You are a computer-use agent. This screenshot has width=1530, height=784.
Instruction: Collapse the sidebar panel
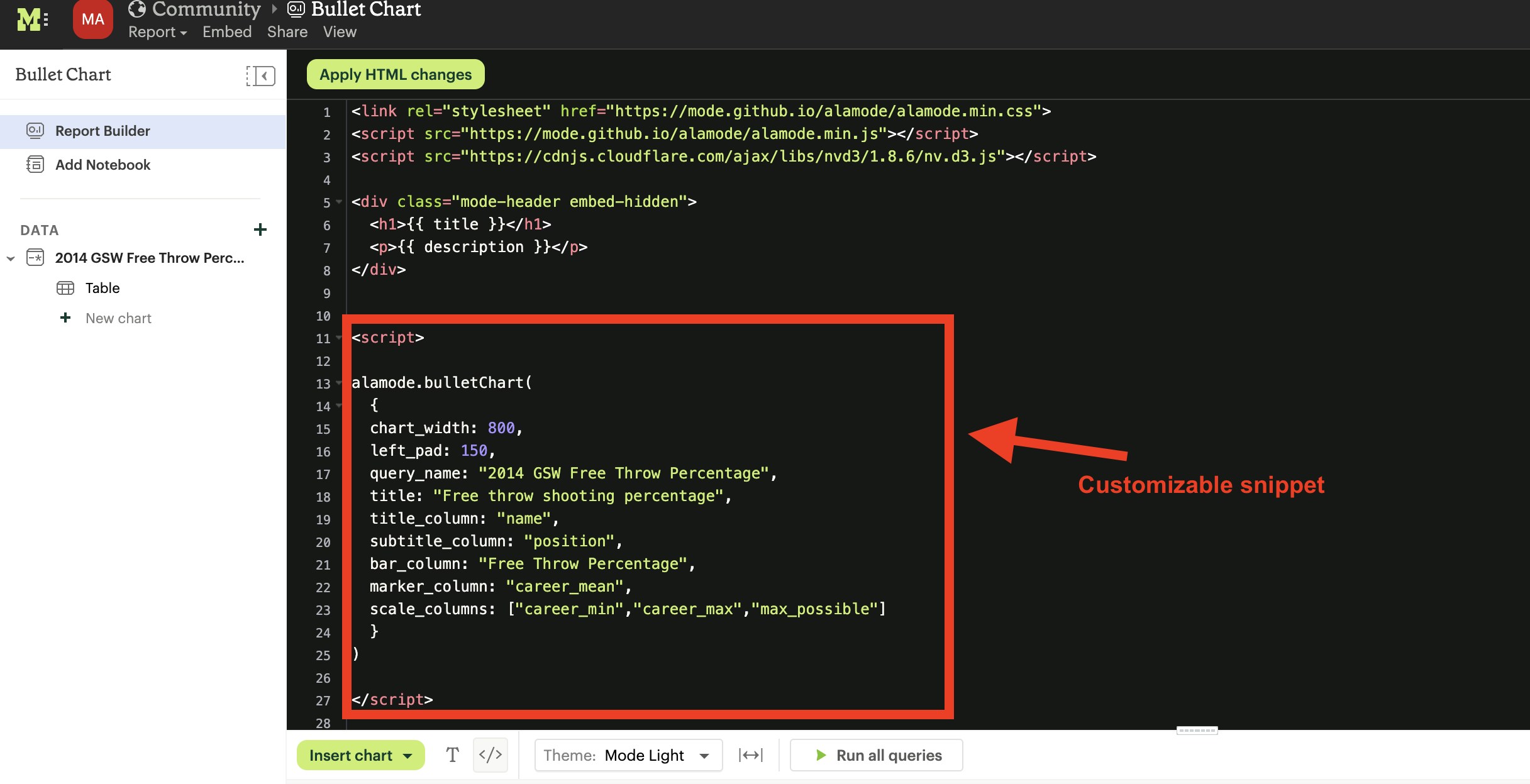click(260, 76)
